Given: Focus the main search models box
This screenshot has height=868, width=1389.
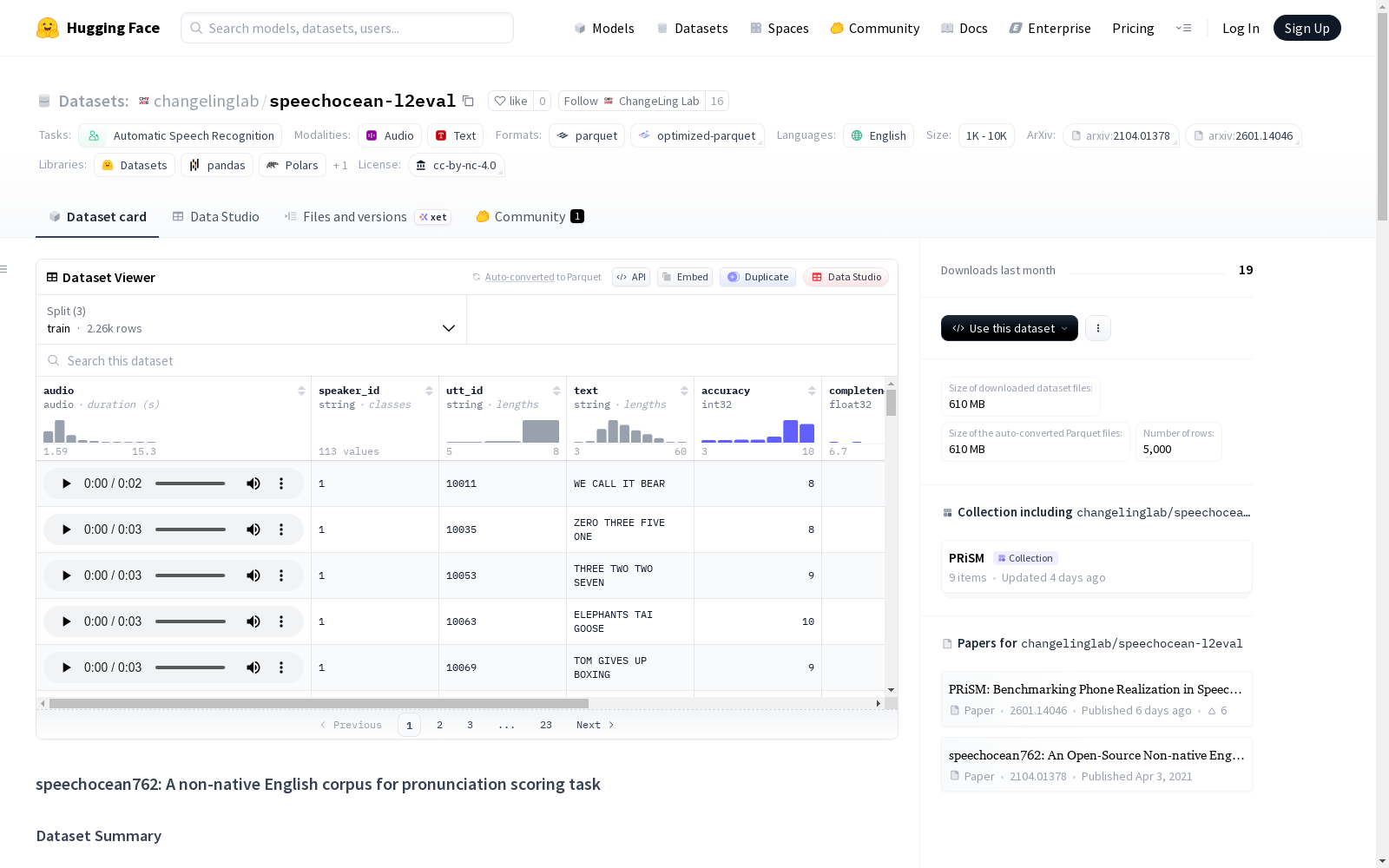Looking at the screenshot, I should pyautogui.click(x=347, y=28).
